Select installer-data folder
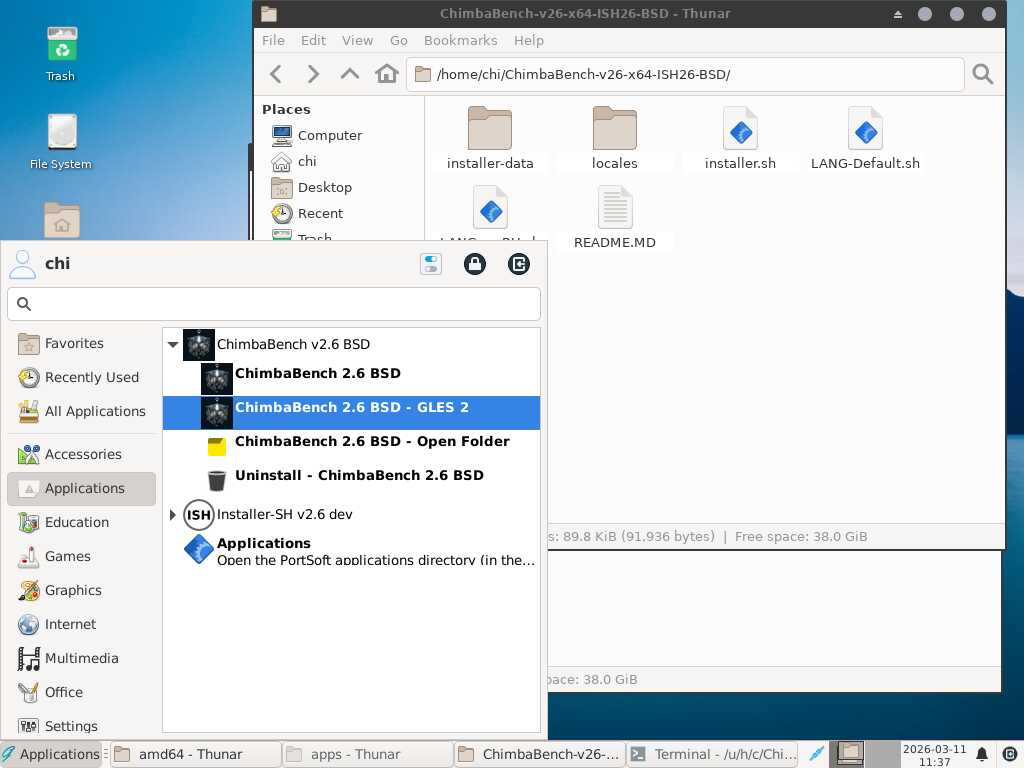1024x768 pixels. pos(490,138)
